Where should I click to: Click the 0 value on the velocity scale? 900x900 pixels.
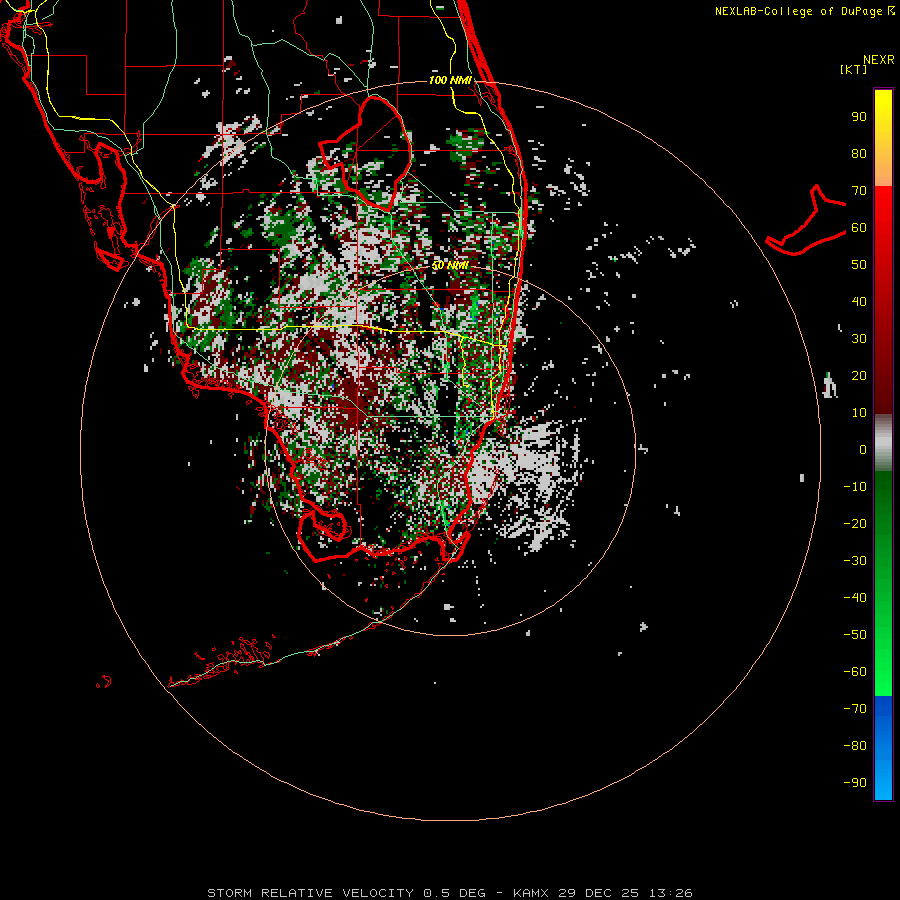[863, 449]
